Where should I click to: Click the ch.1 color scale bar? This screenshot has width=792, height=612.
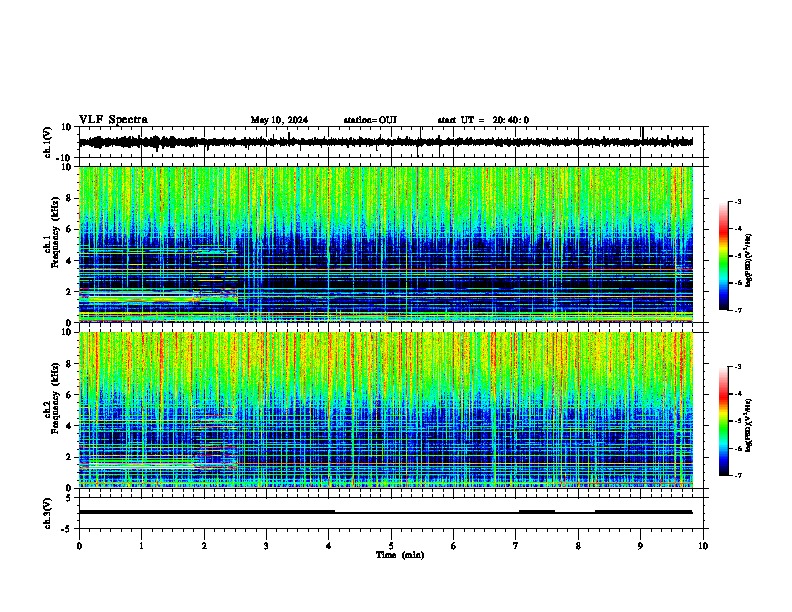[x=723, y=256]
